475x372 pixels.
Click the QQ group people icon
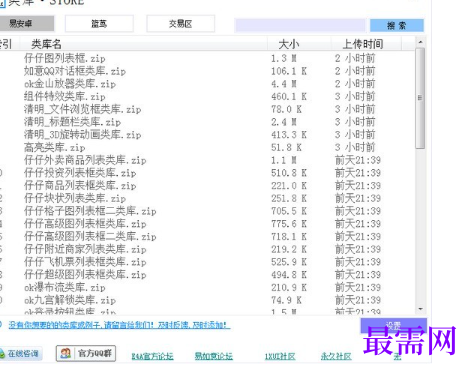point(66,353)
